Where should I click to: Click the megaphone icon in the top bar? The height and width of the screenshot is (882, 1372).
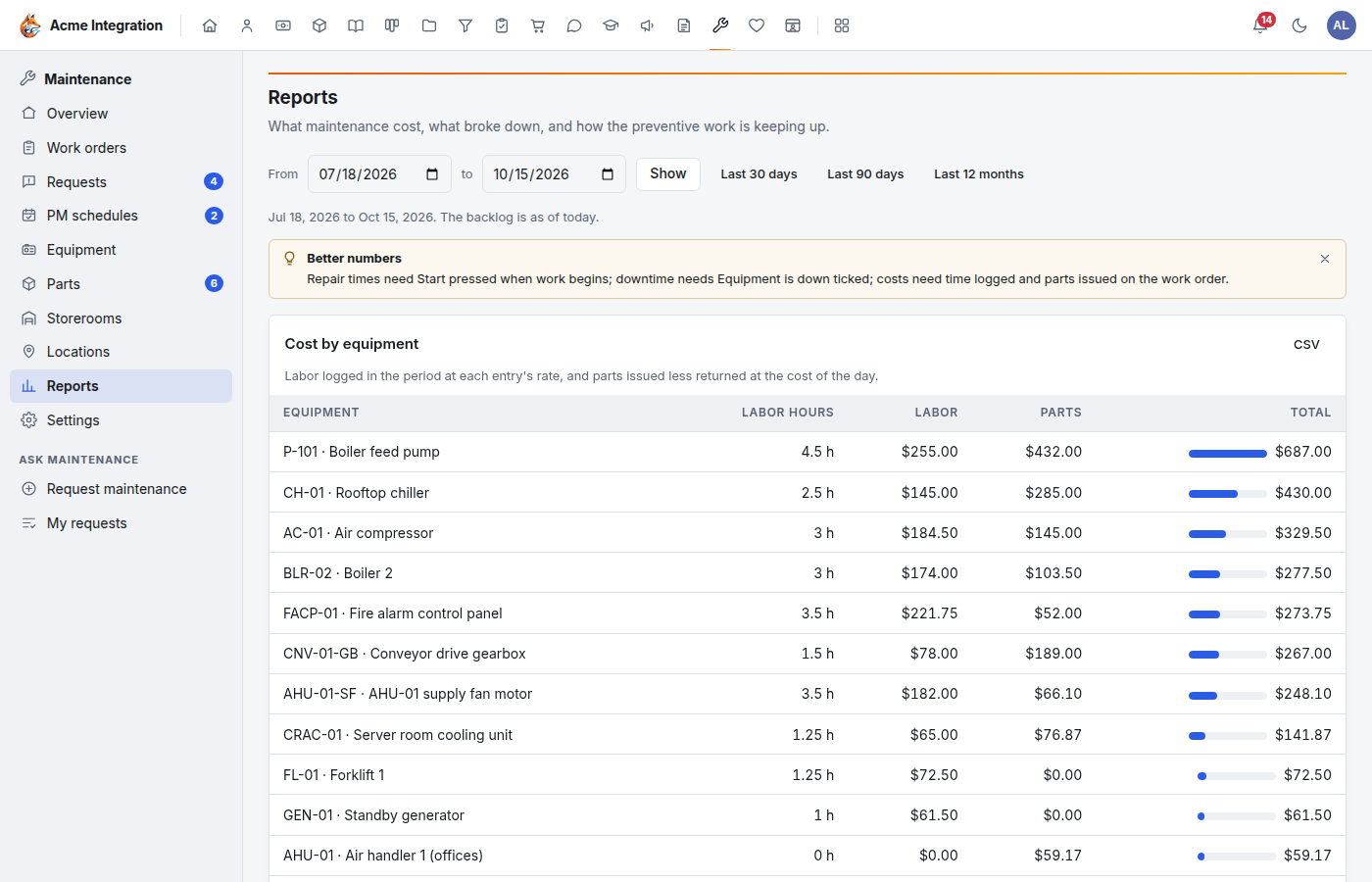(647, 25)
